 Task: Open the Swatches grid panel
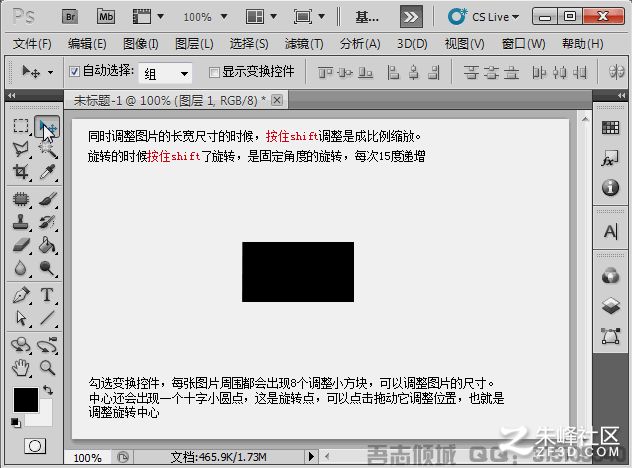coord(610,128)
